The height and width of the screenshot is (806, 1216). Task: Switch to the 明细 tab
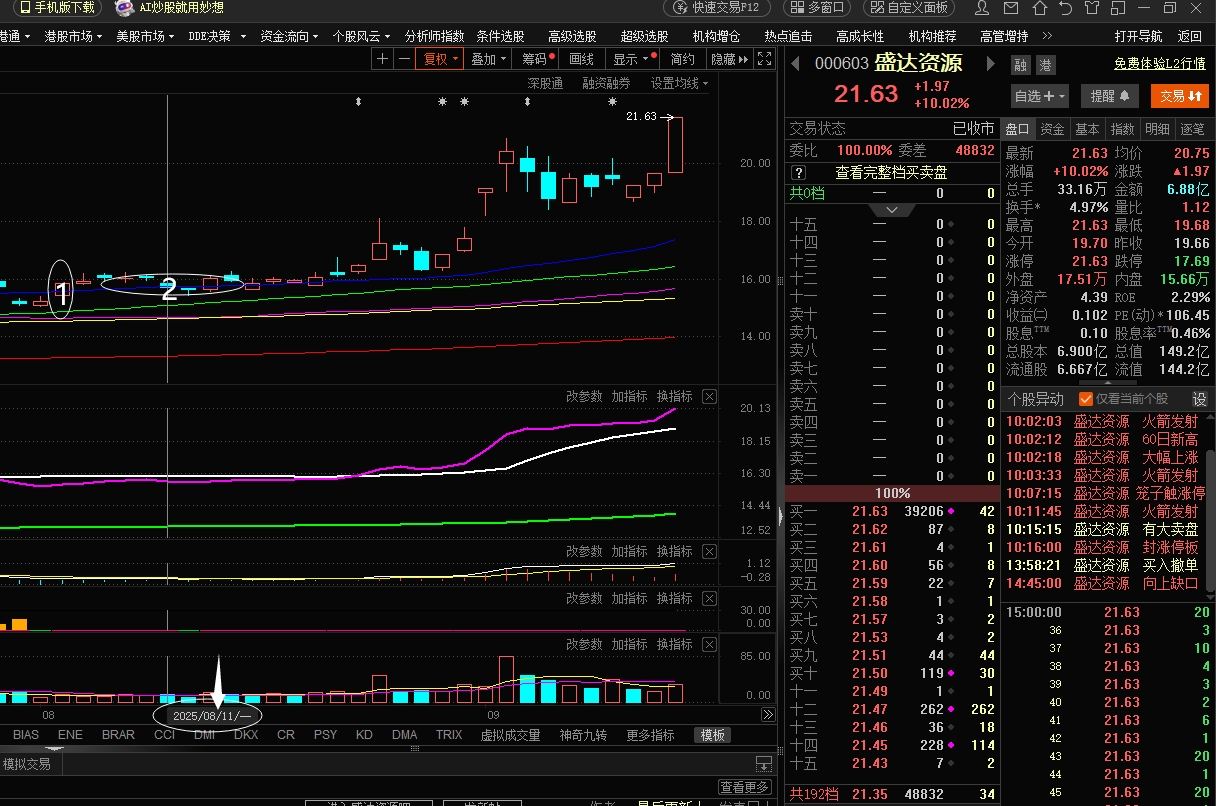coord(1157,129)
